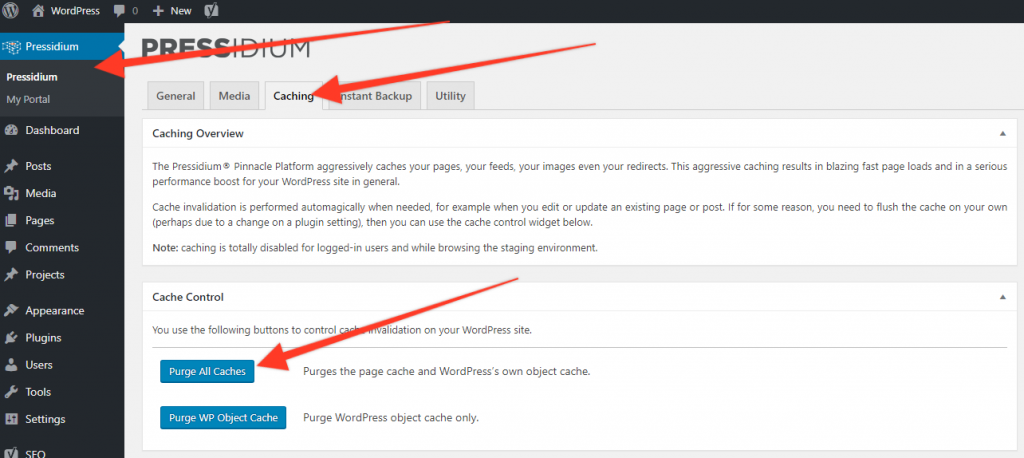The width and height of the screenshot is (1024, 458).
Task: Collapse the Caching Overview panel
Action: coord(1002,133)
